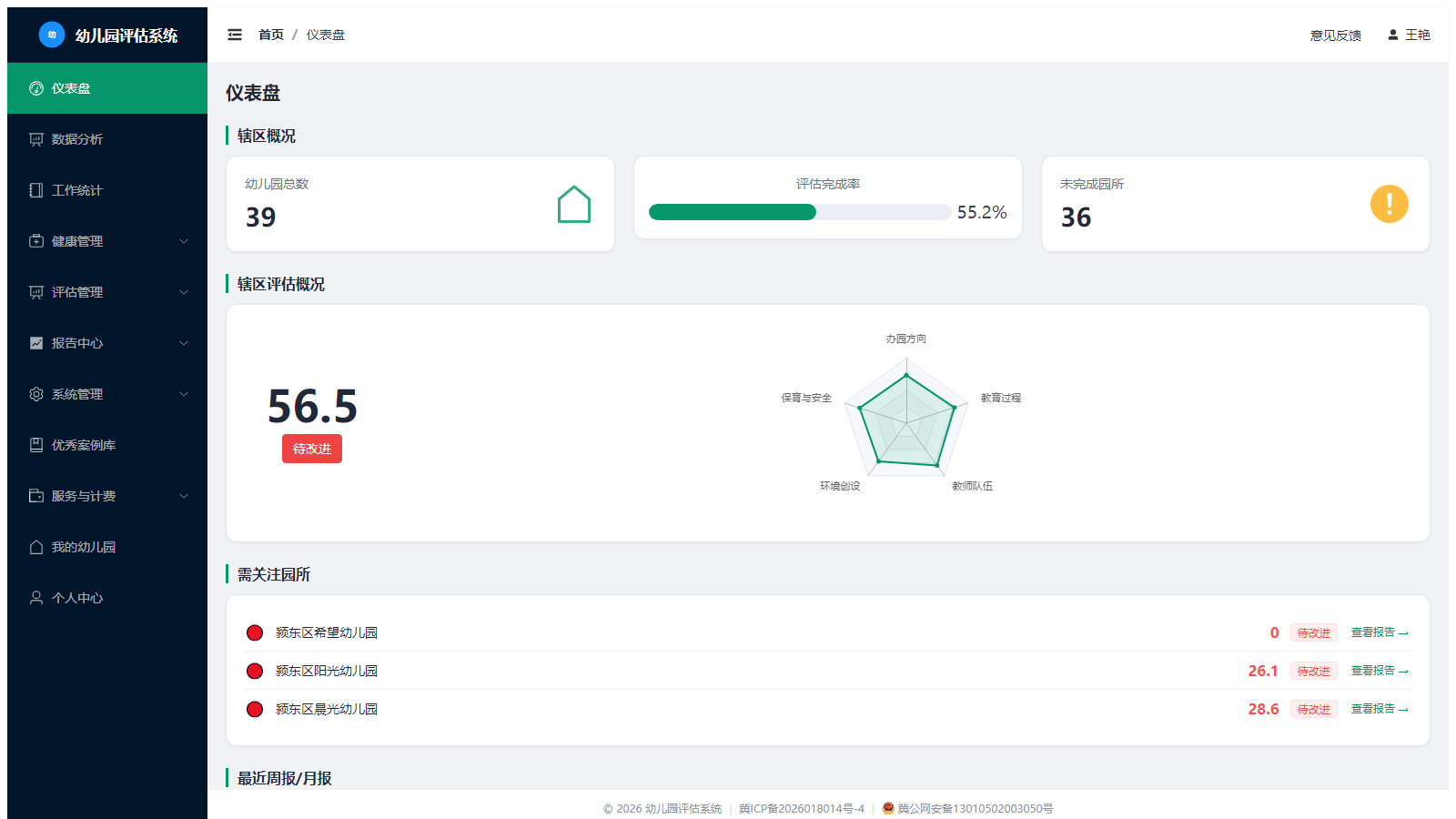This screenshot has height=819, width=1456.
Task: Click the green house icon in 幼儿园总数 card
Action: [x=574, y=204]
